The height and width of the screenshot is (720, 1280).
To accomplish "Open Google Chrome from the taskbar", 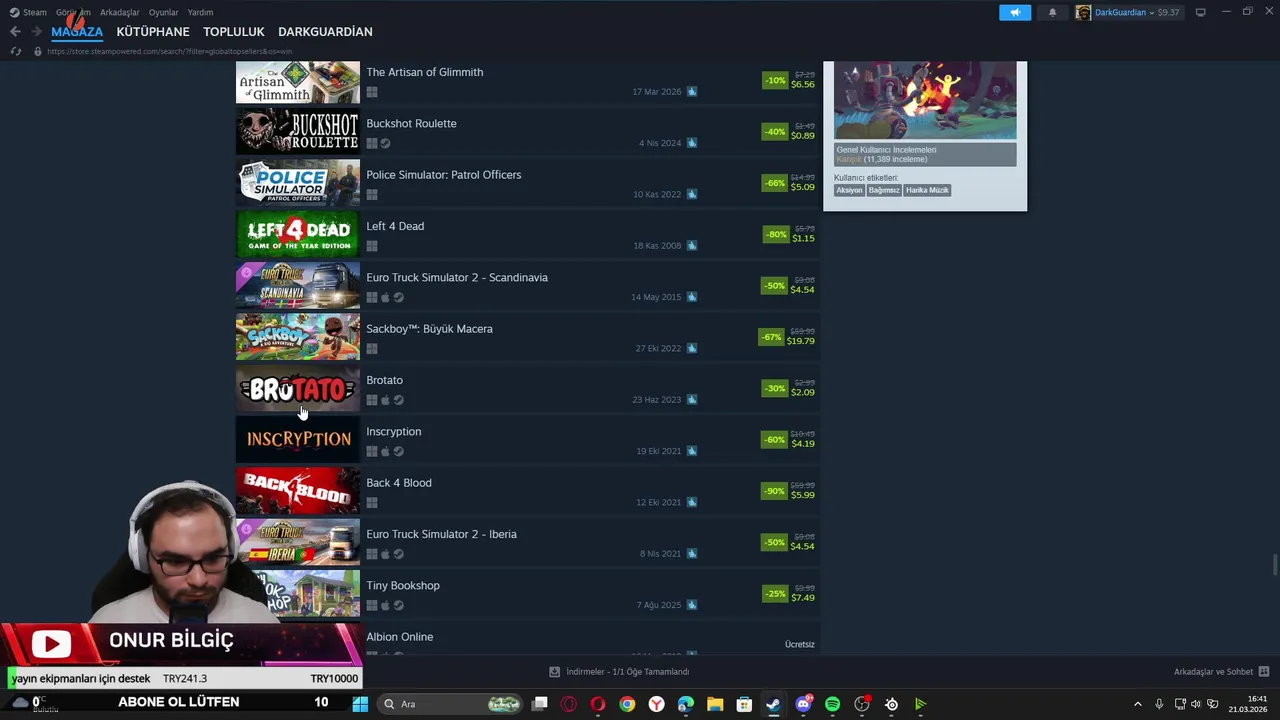I will [x=627, y=704].
